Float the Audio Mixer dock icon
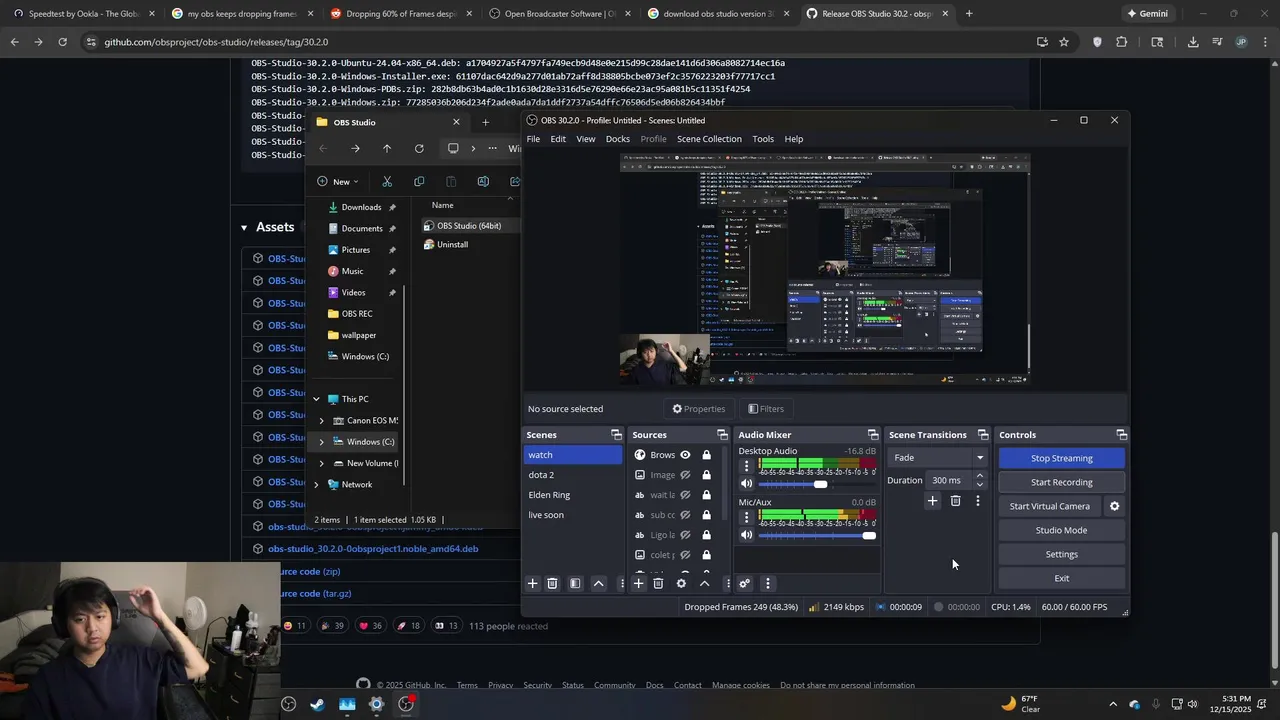1280x720 pixels. 873,435
